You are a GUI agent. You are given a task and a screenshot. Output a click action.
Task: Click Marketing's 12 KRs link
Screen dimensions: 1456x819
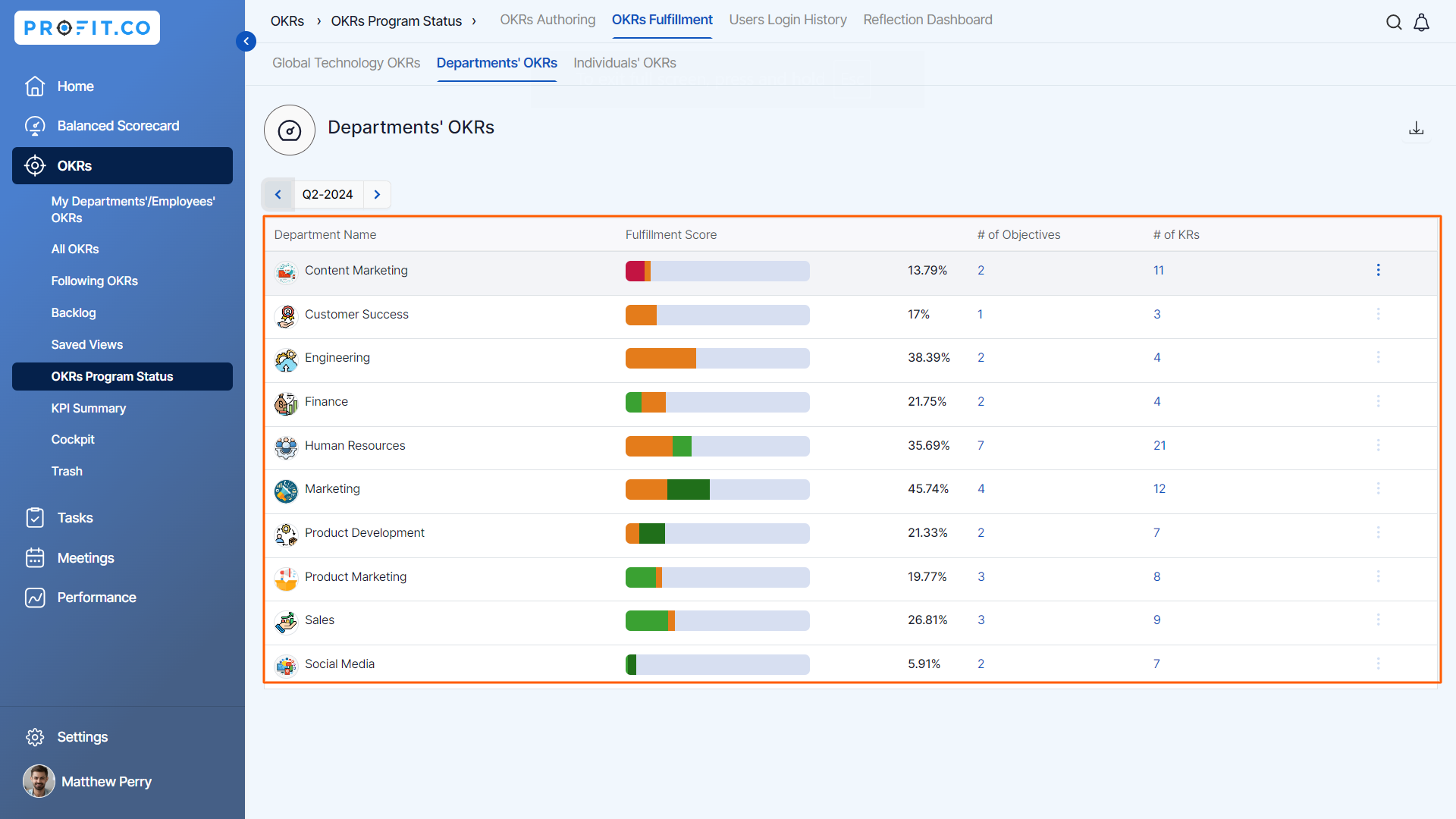1159,489
